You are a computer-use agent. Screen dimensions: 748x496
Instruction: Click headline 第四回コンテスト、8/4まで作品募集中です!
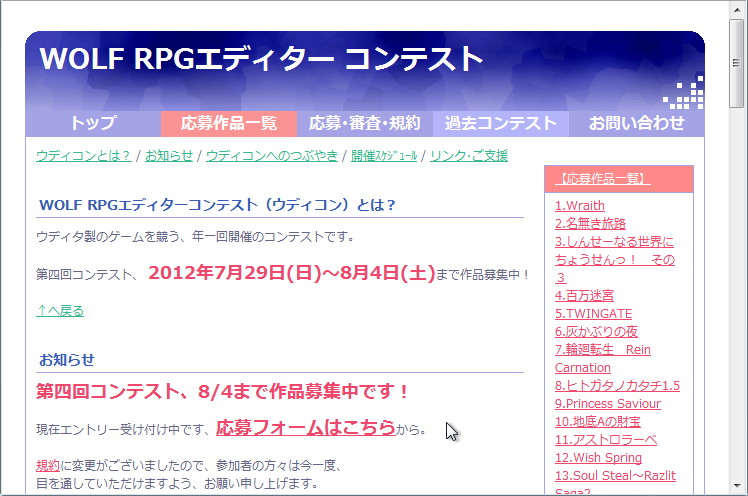click(223, 392)
